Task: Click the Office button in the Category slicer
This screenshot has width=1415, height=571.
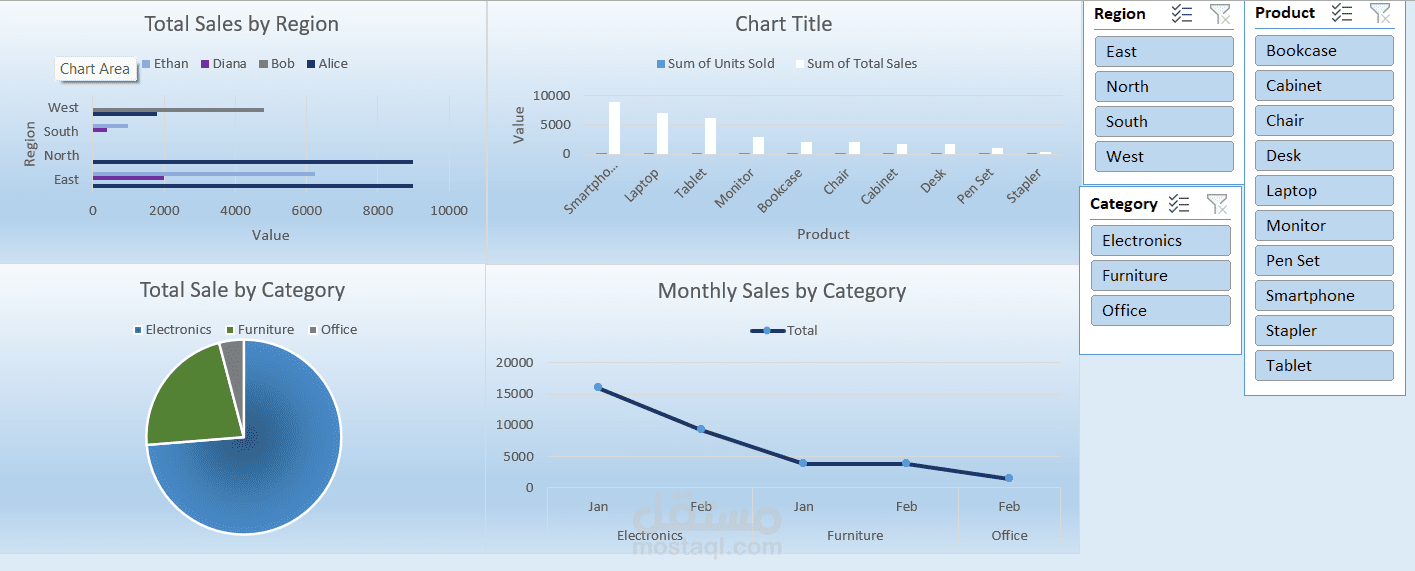Action: click(x=1160, y=311)
